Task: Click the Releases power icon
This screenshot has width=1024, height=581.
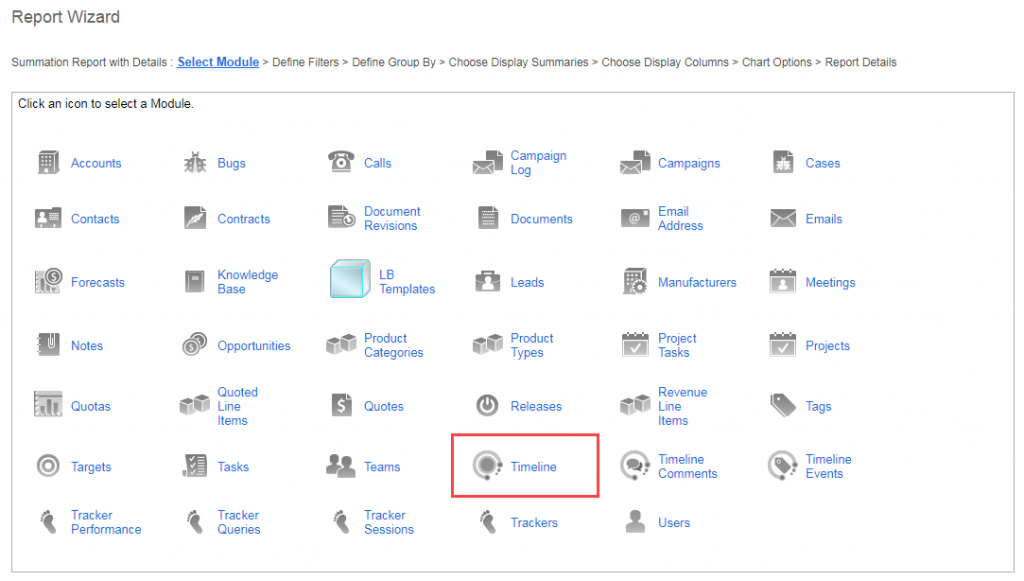Action: (x=487, y=406)
